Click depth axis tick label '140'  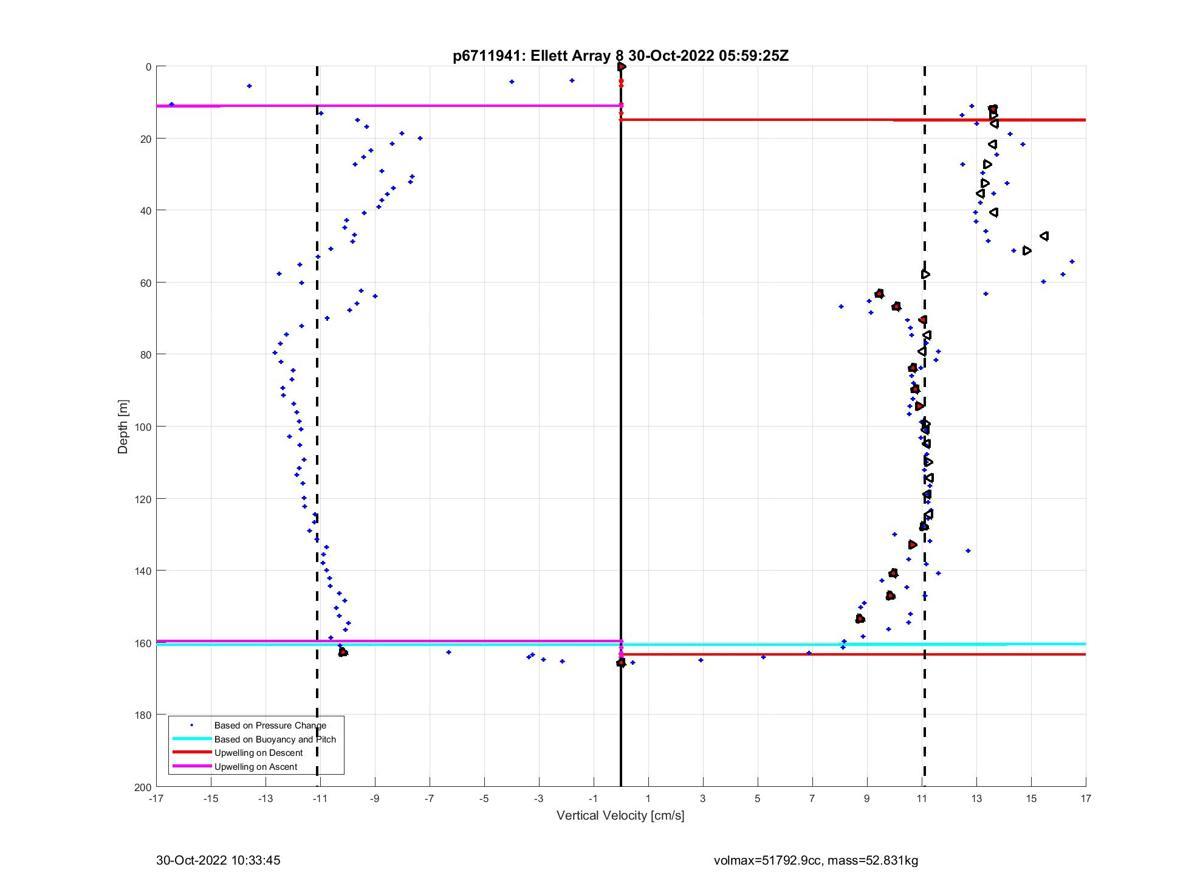[142, 571]
